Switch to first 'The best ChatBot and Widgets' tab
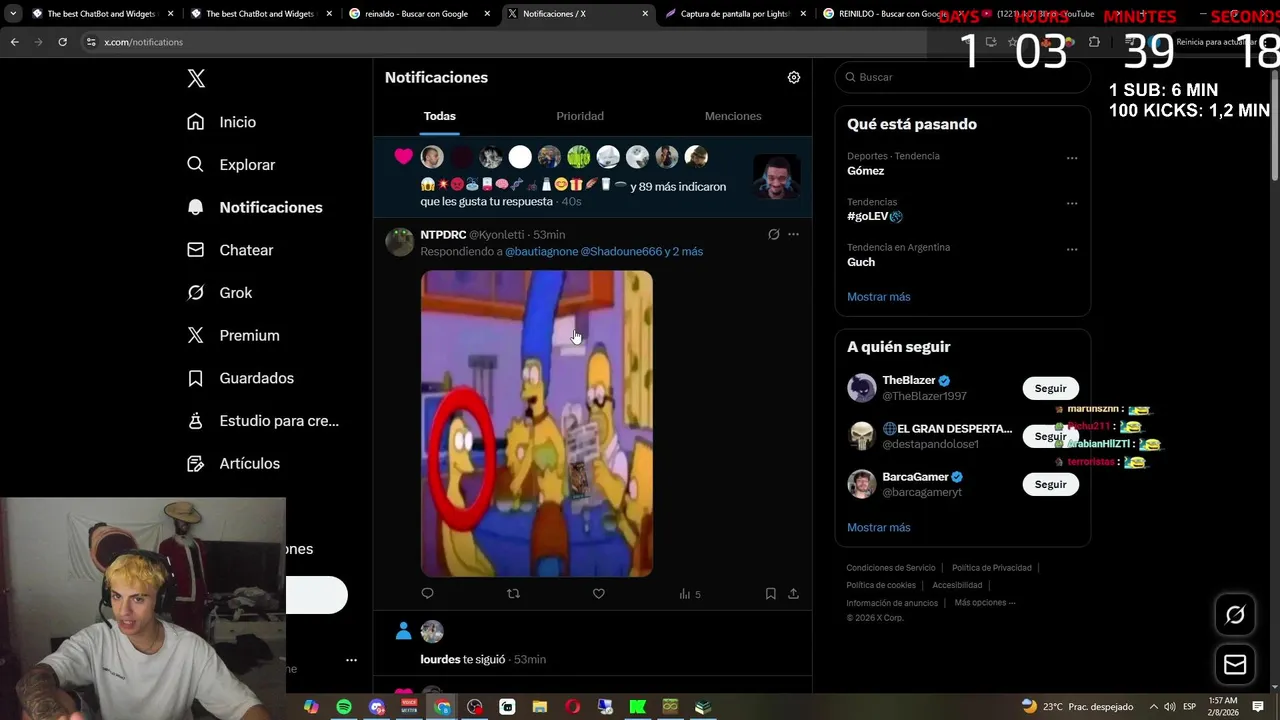Viewport: 1280px width, 720px height. pos(102,14)
